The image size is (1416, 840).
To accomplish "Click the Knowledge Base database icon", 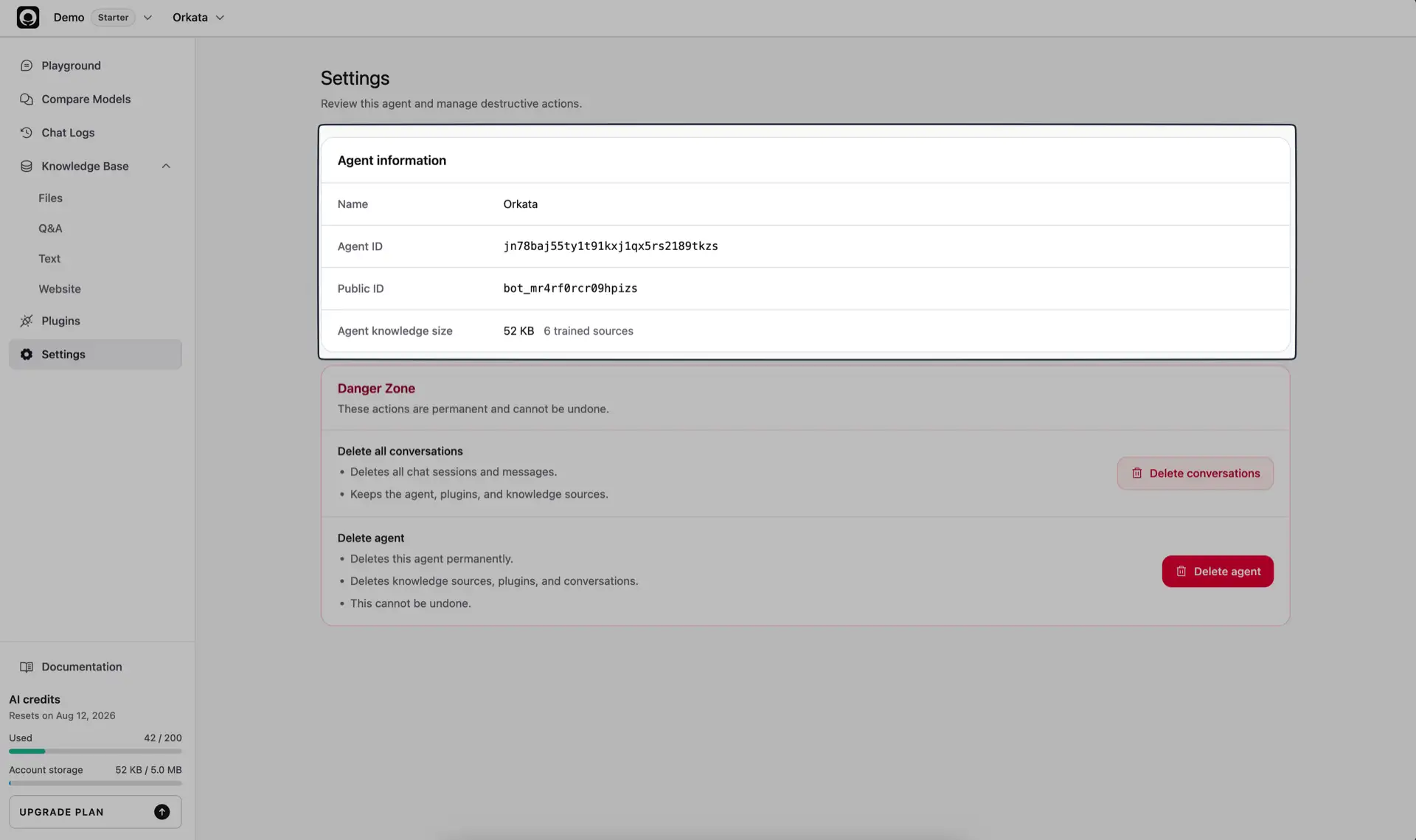I will (x=27, y=166).
